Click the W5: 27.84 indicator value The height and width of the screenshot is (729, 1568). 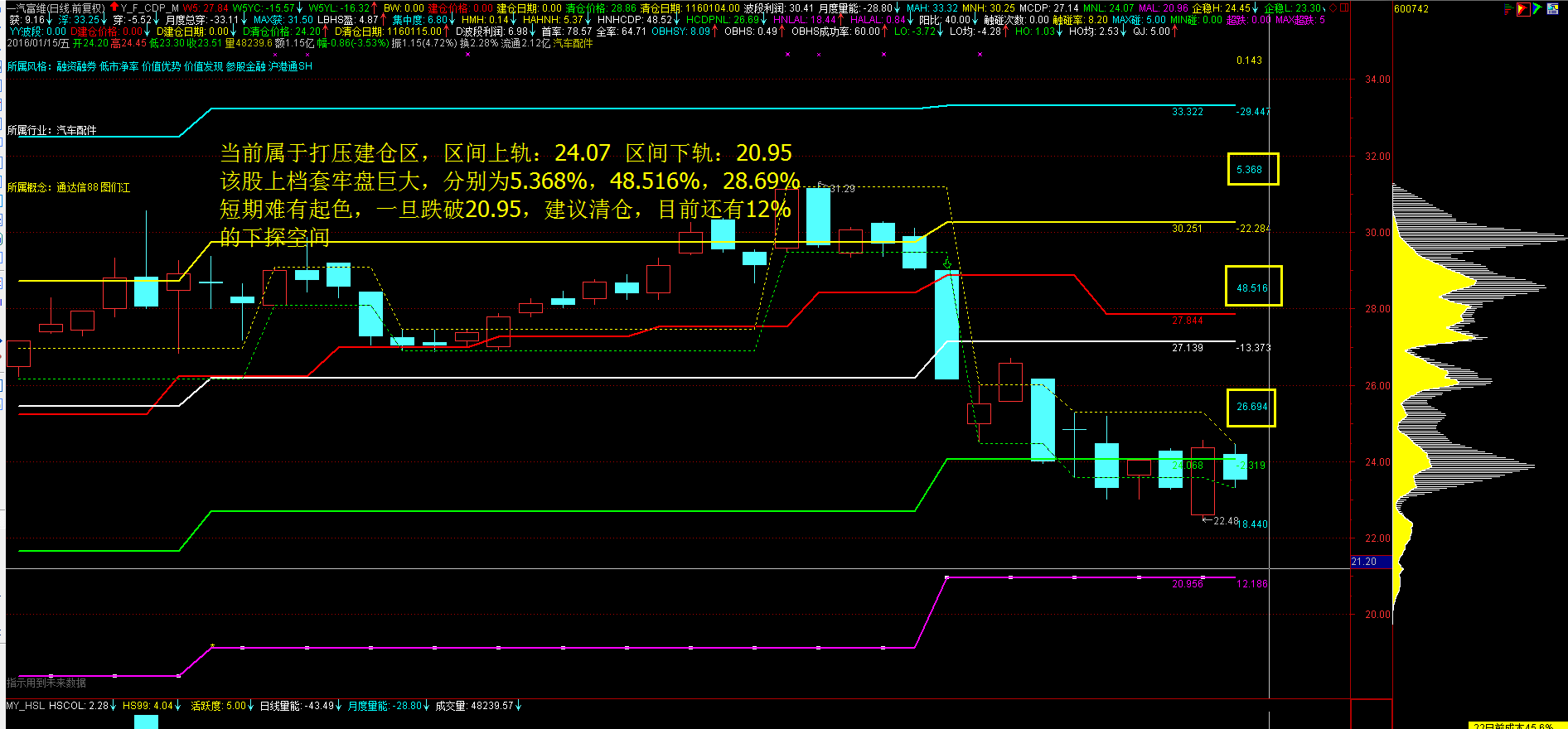(206, 8)
